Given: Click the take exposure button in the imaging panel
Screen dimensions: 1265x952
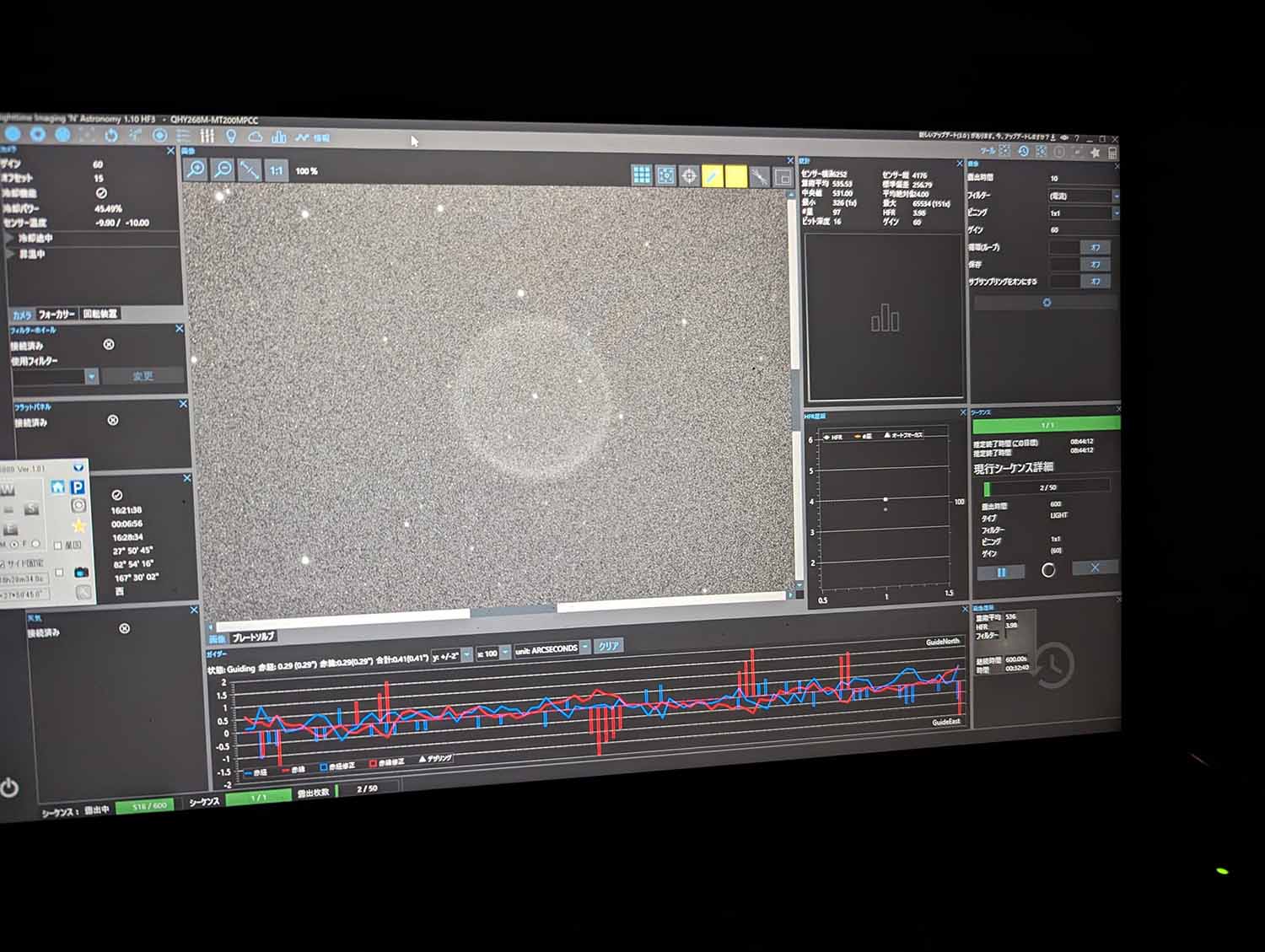Looking at the screenshot, I should (x=1047, y=302).
